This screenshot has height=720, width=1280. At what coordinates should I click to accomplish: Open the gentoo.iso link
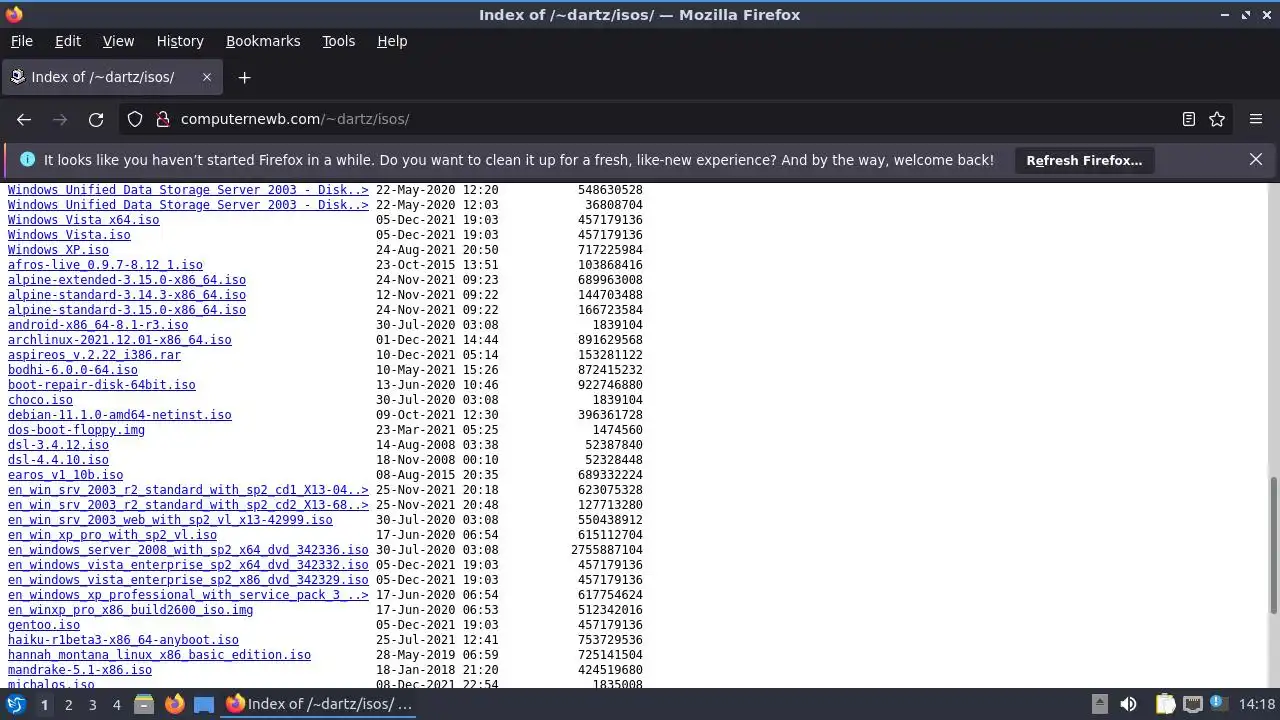point(44,625)
